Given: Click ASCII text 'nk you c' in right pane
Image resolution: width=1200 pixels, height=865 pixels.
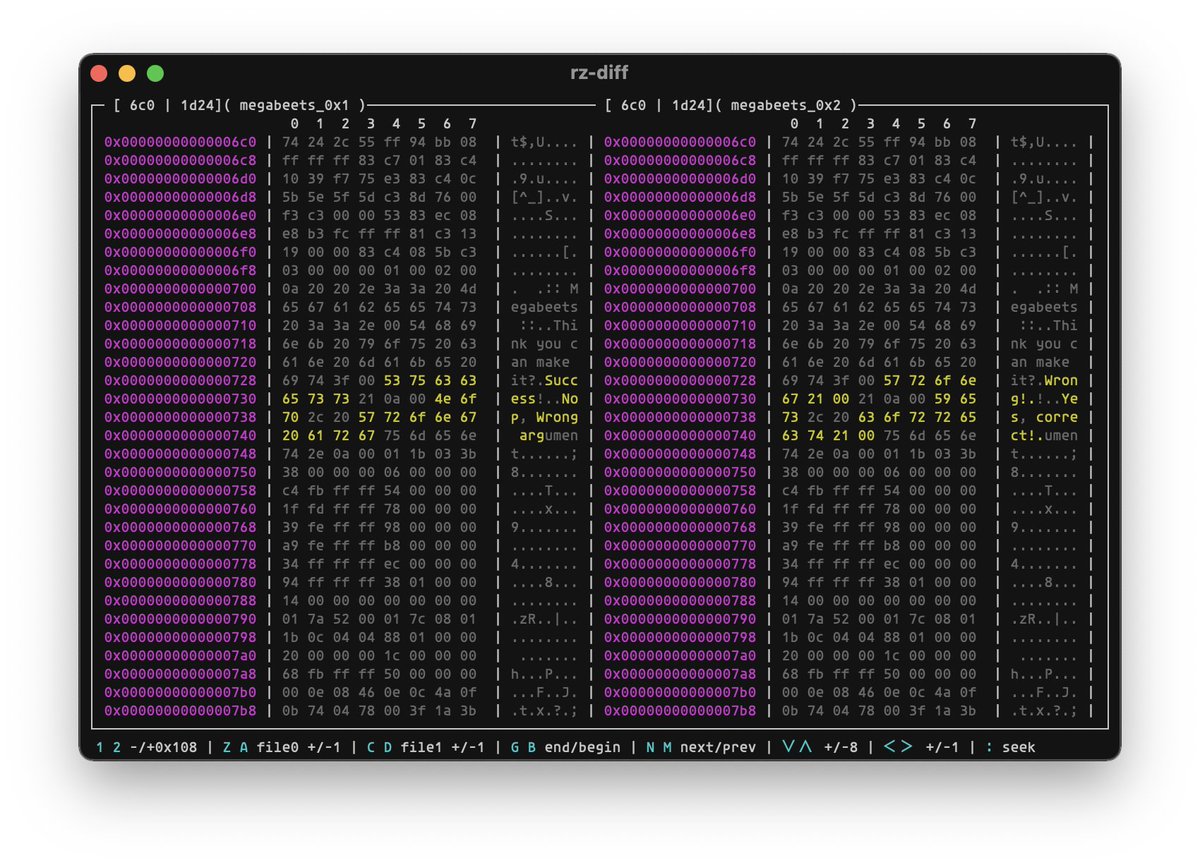Looking at the screenshot, I should (1044, 344).
